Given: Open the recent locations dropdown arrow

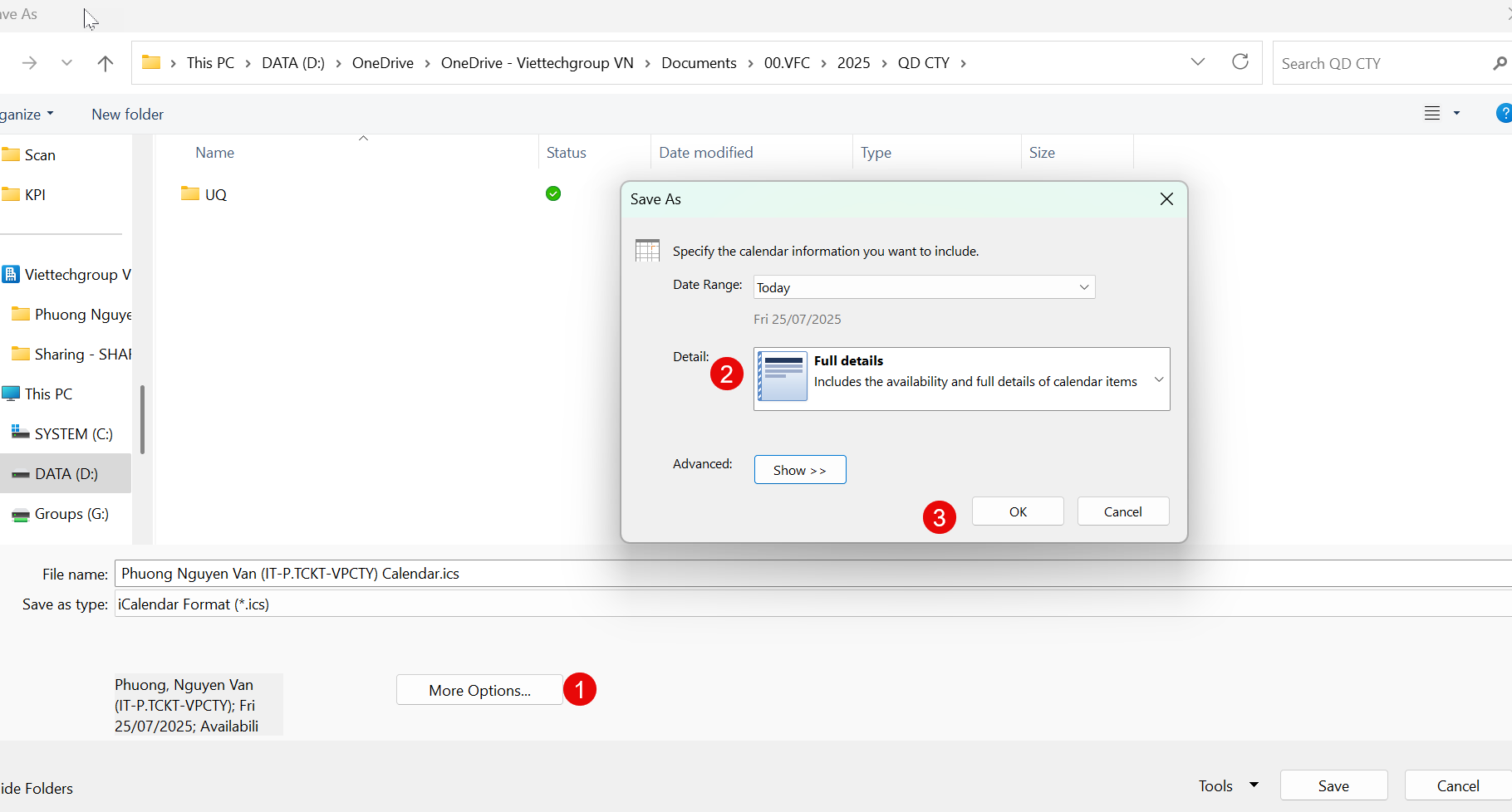Looking at the screenshot, I should coord(66,63).
